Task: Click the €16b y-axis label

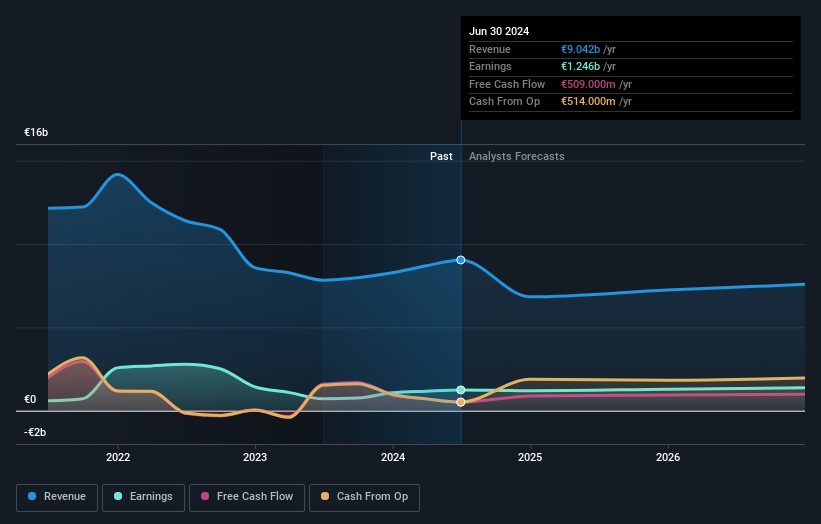Action: click(x=36, y=132)
